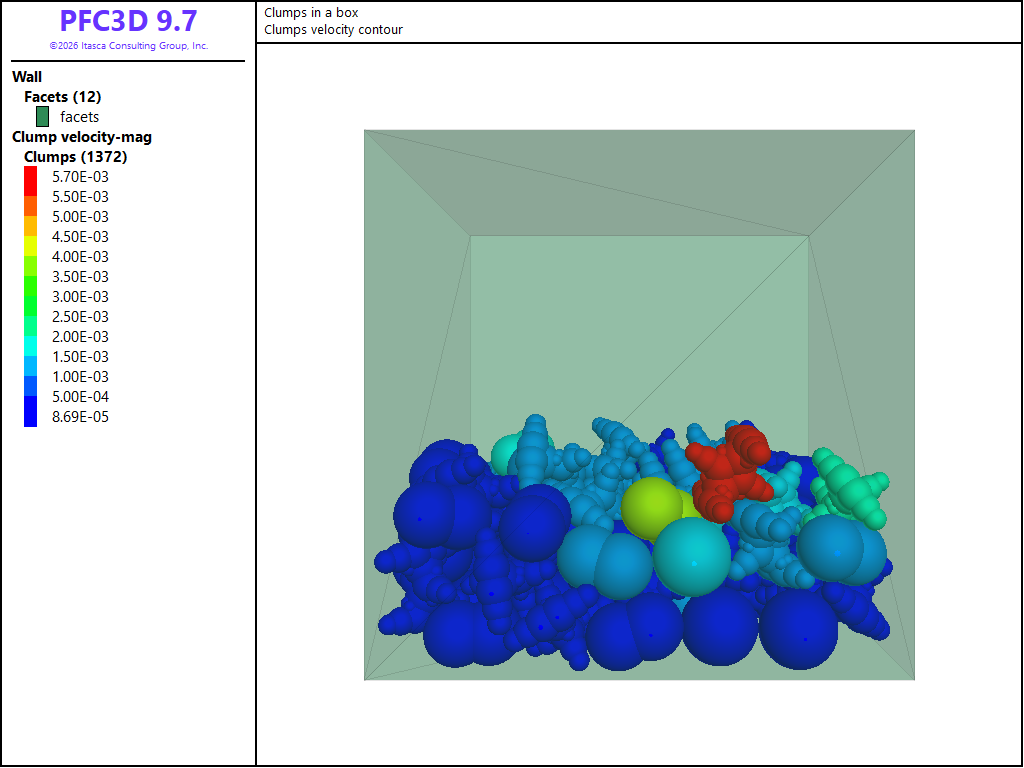The image size is (1024, 768).
Task: Click the green spiky clump near right wall
Action: coord(847,487)
